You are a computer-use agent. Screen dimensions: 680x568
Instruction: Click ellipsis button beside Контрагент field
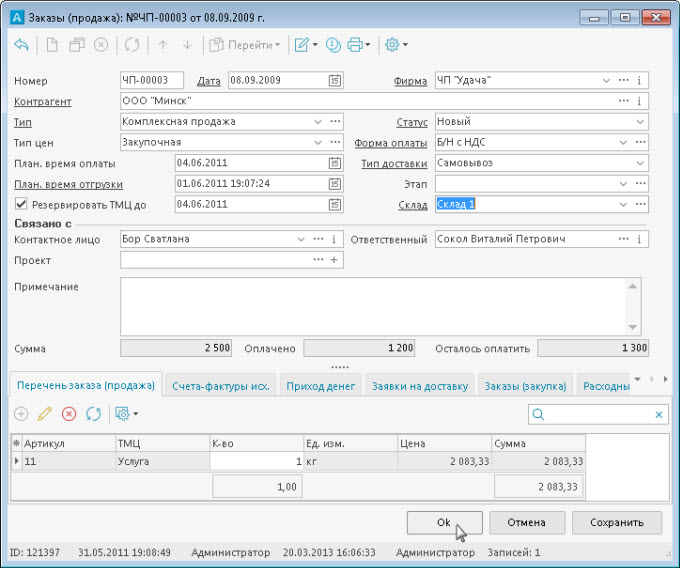624,101
